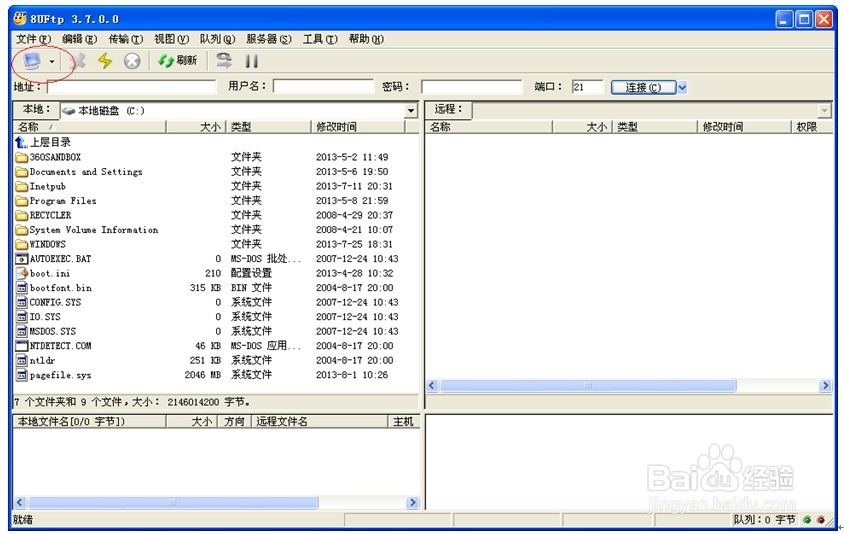Click the 8UFtp title bar app icon

[20, 19]
